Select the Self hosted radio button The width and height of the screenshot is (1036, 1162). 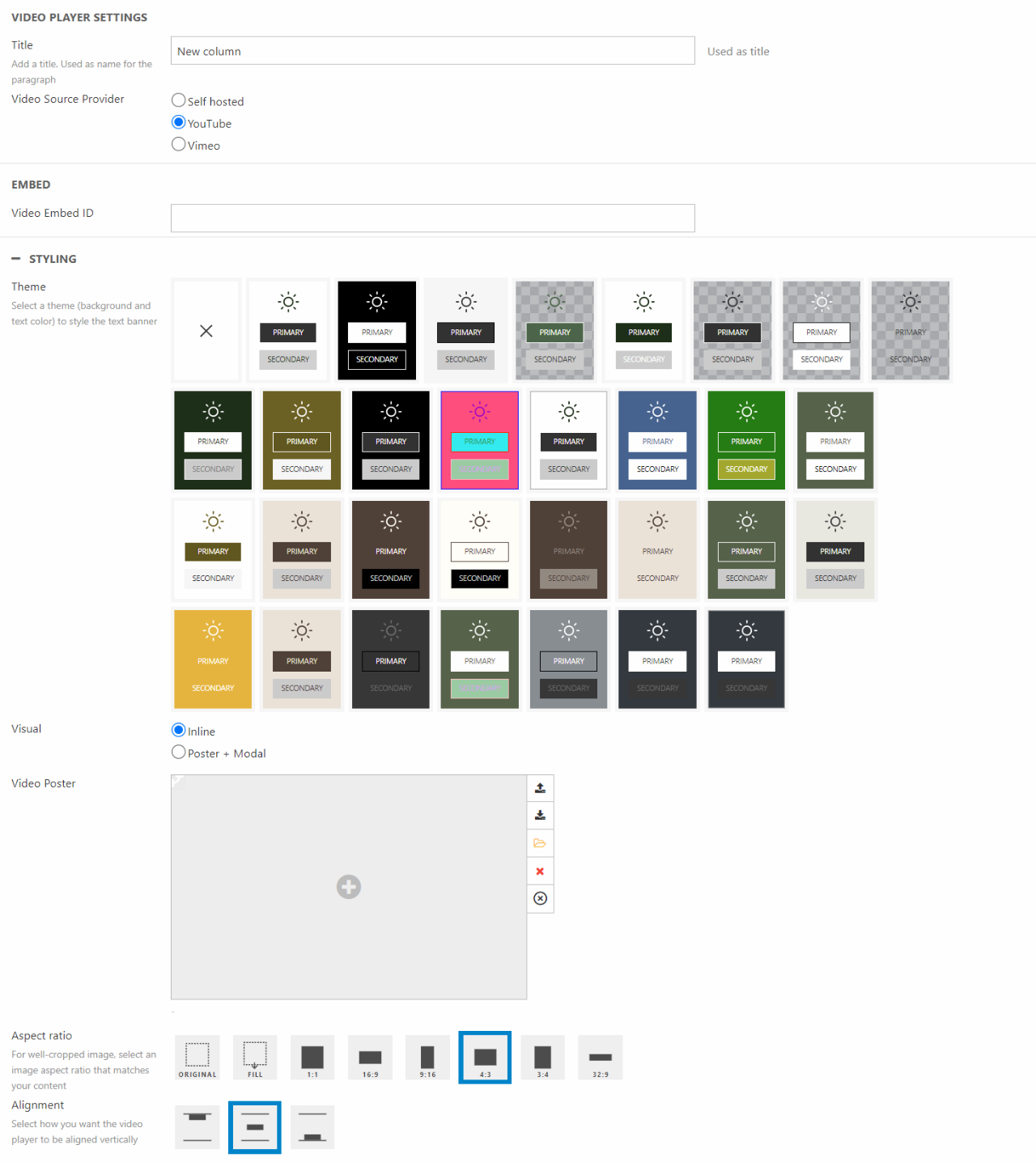(179, 100)
